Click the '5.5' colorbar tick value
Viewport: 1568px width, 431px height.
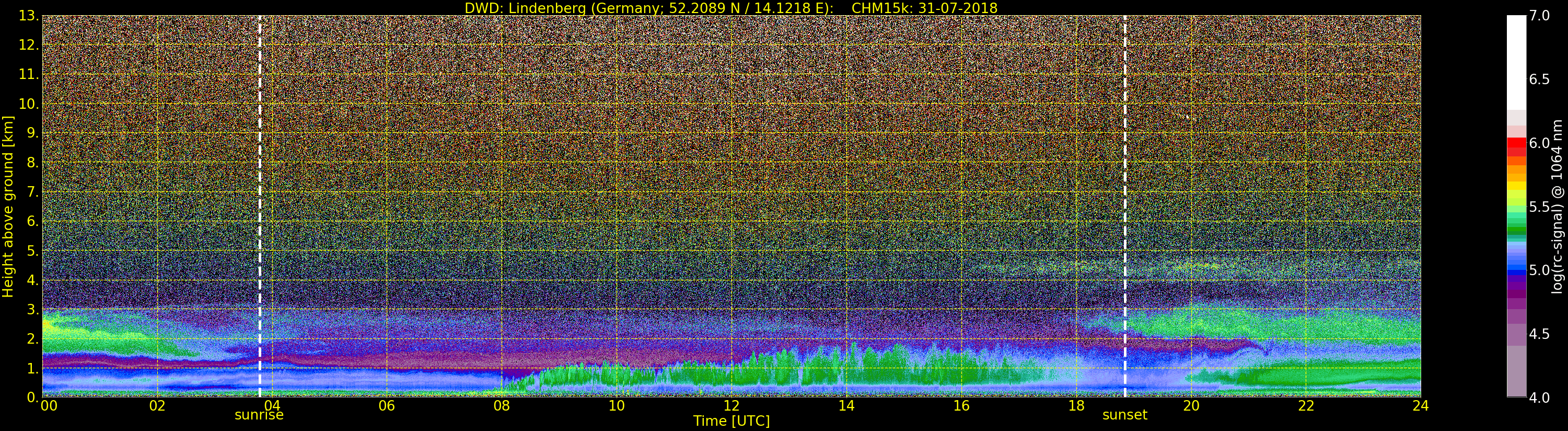[x=1539, y=207]
